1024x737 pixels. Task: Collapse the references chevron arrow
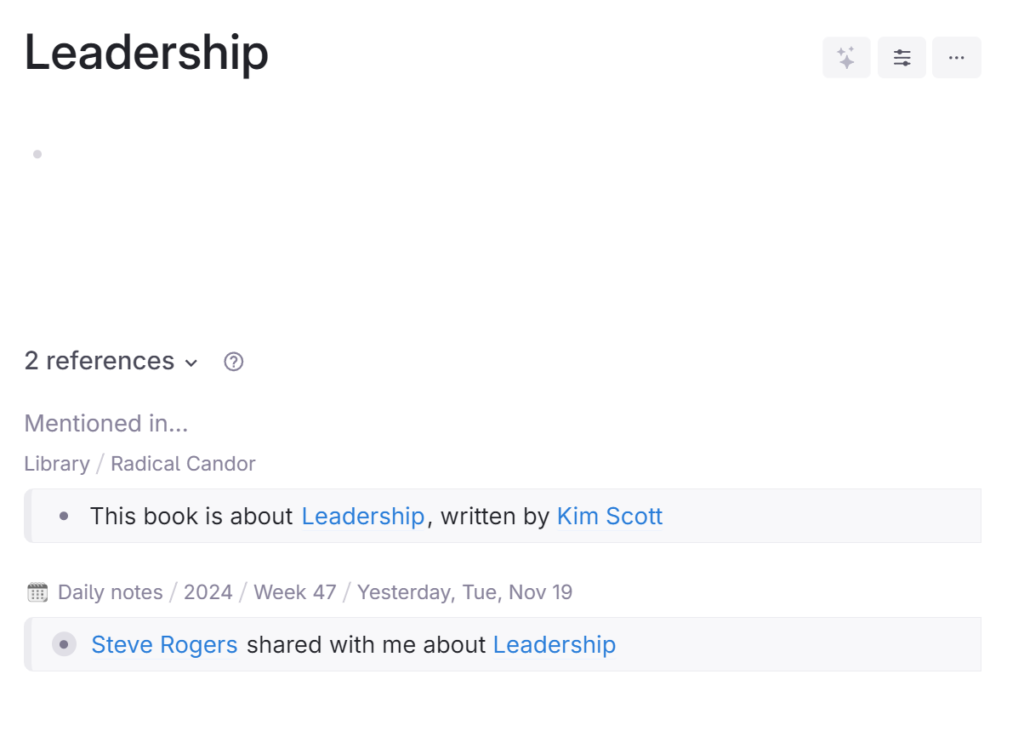(192, 363)
